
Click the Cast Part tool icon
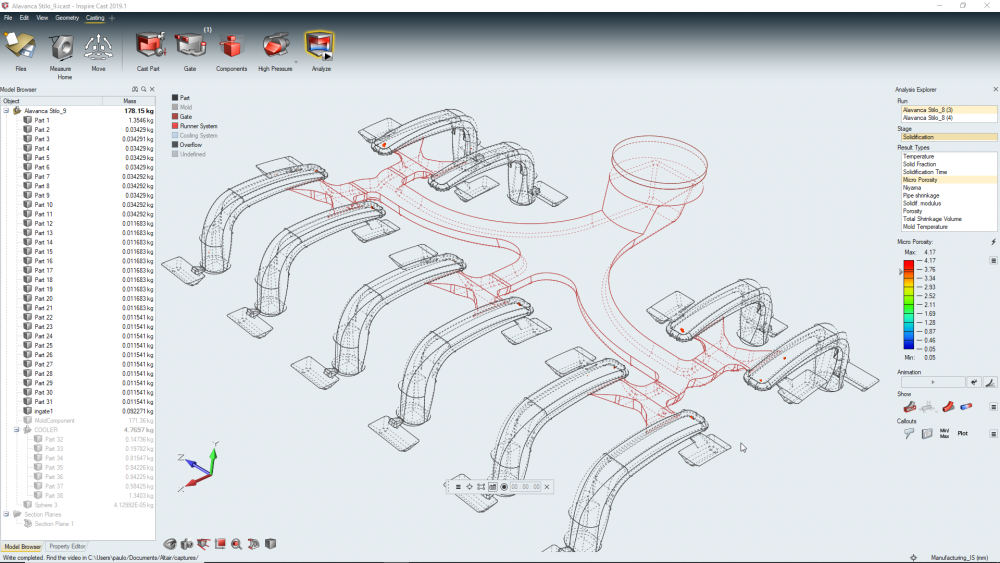149,47
